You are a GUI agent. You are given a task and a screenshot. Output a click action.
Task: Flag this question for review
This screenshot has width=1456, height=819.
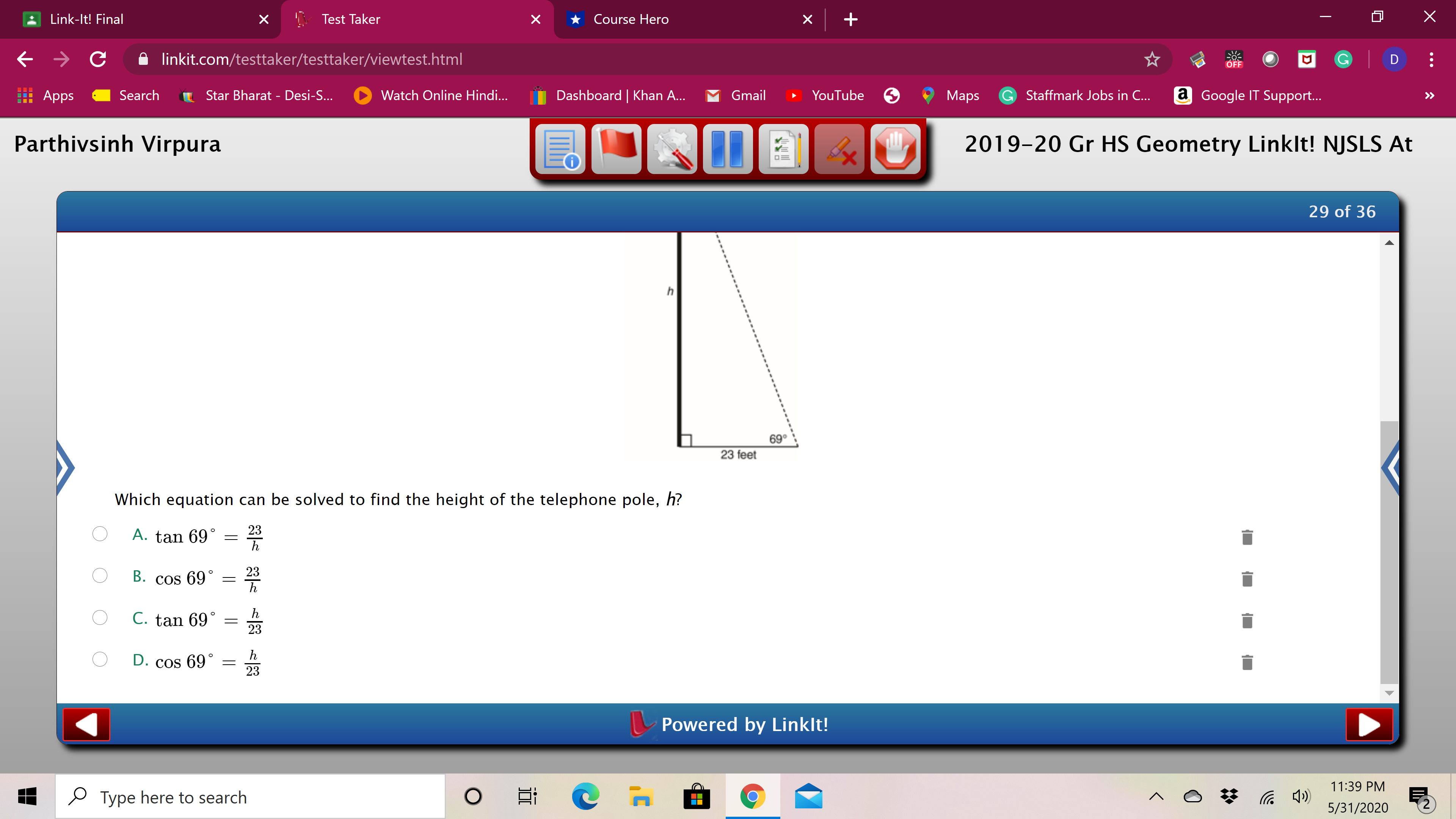[616, 149]
